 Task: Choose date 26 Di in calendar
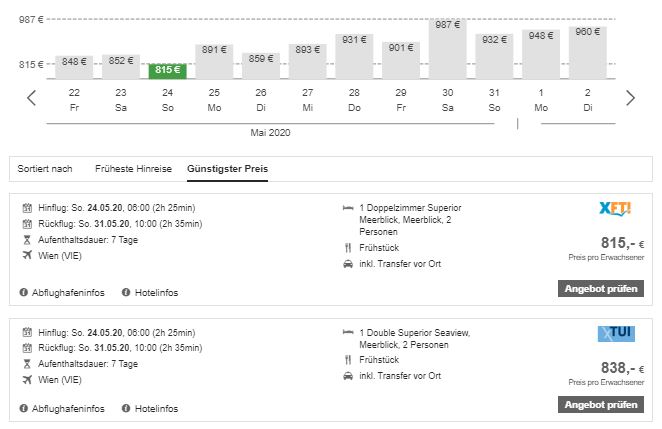click(x=261, y=100)
